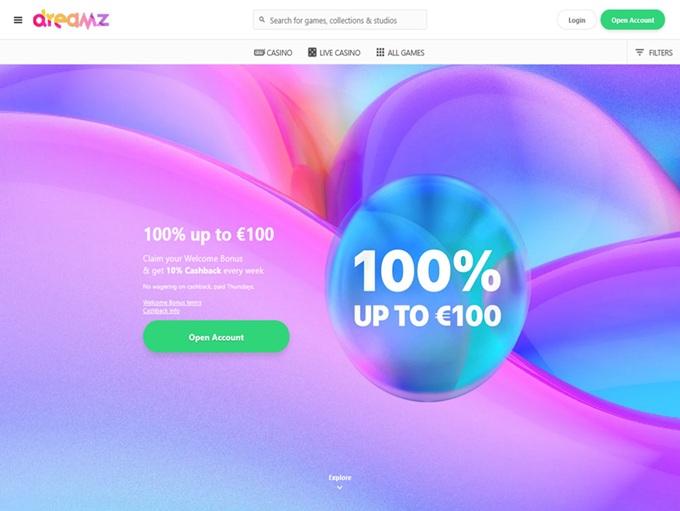Screen dimensions: 680x511
Task: Open the Cashback info link
Action: [161, 311]
